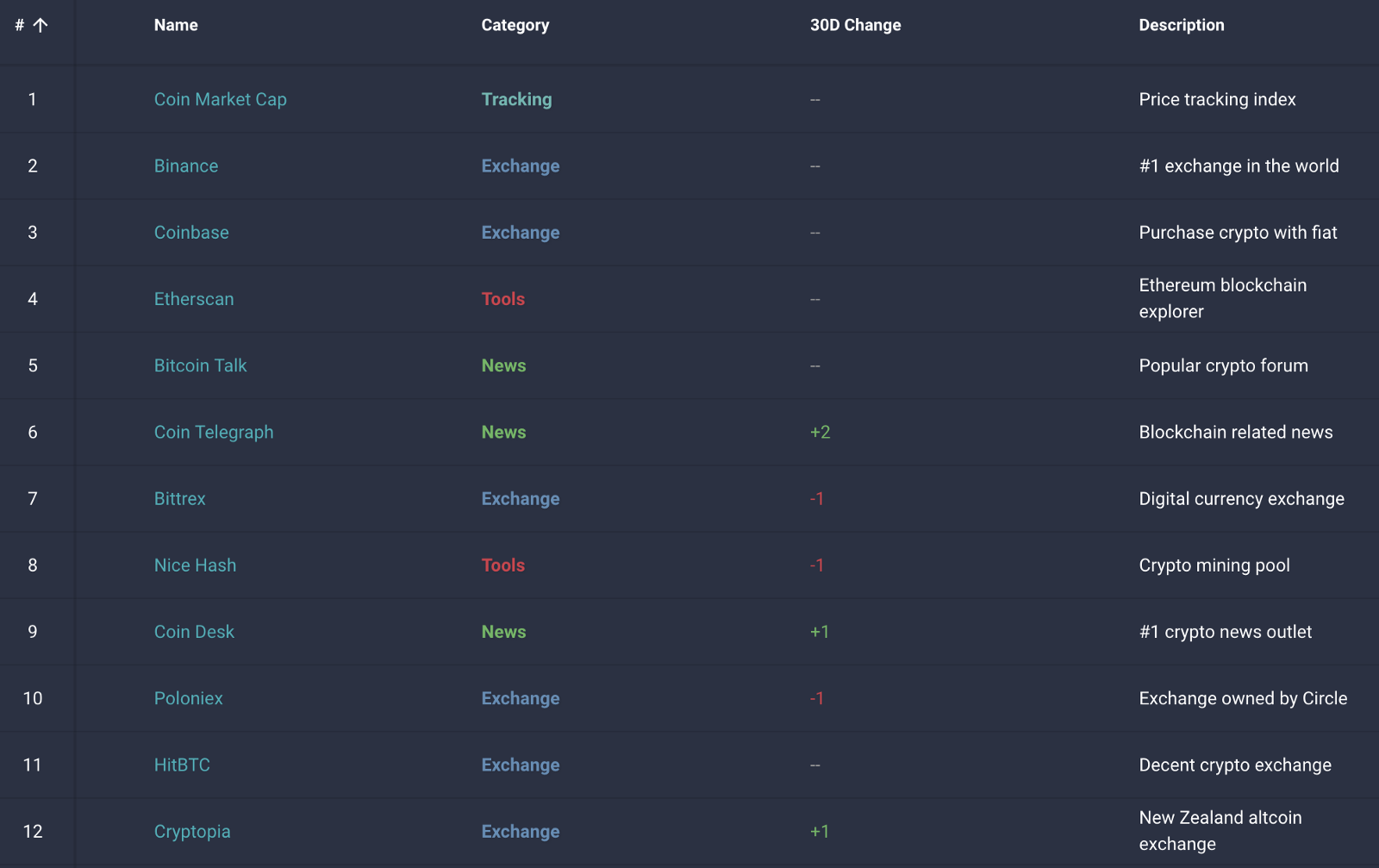Sort table by Name column header
The width and height of the screenshot is (1379, 868).
pos(176,25)
